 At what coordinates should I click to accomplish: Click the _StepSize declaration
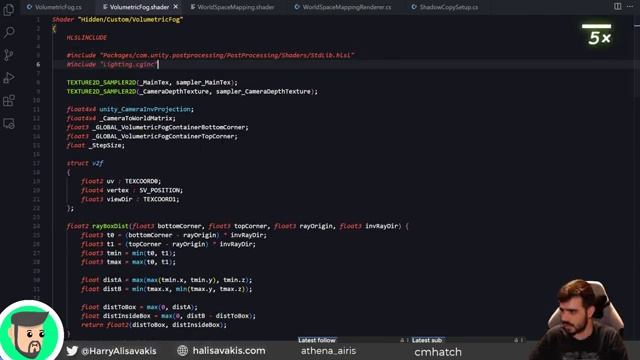pyautogui.click(x=96, y=145)
